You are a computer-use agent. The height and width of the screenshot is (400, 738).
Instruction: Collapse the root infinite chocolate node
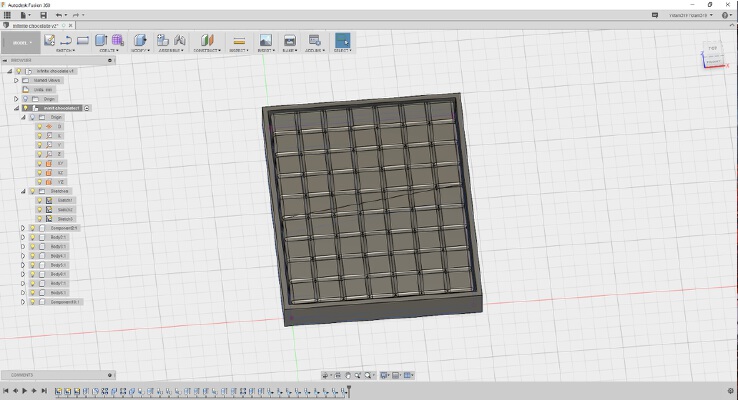(x=9, y=71)
